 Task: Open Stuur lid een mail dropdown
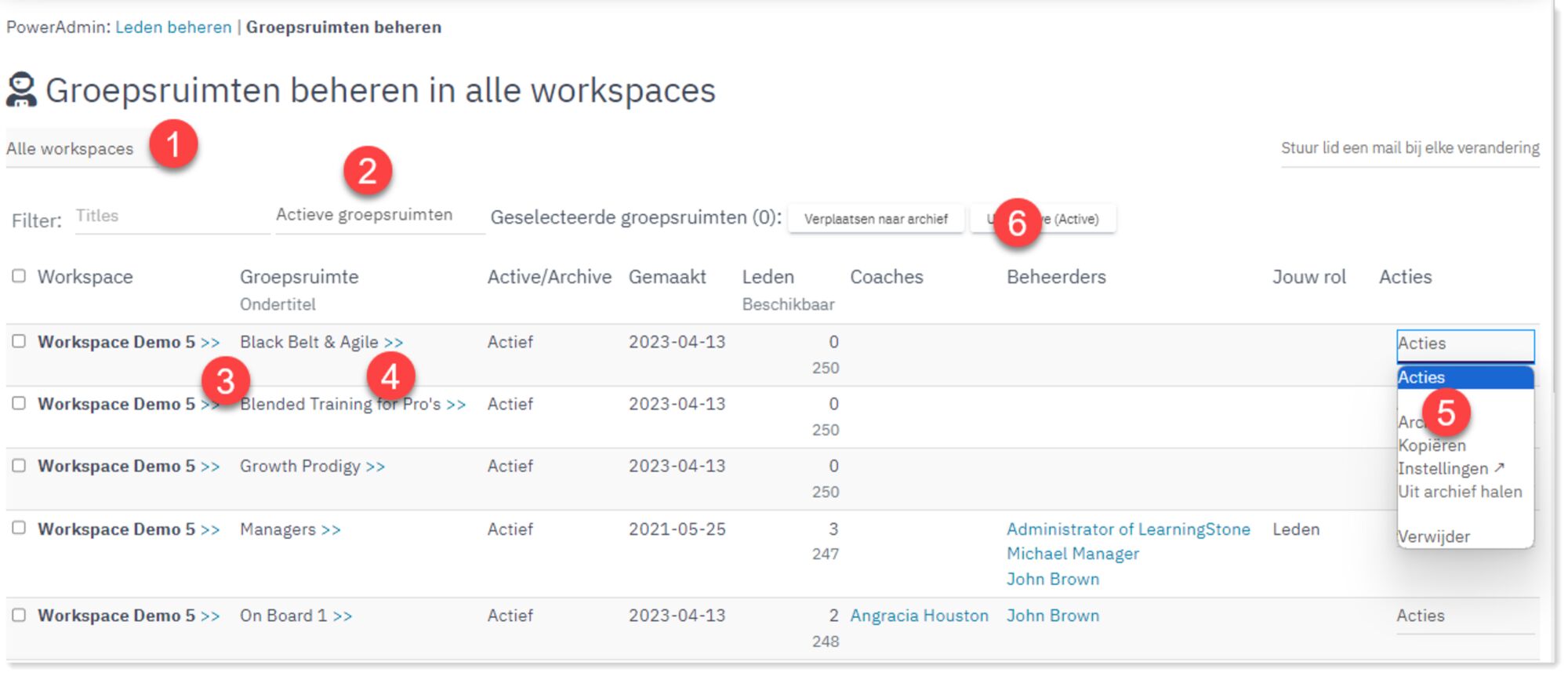click(x=1410, y=148)
